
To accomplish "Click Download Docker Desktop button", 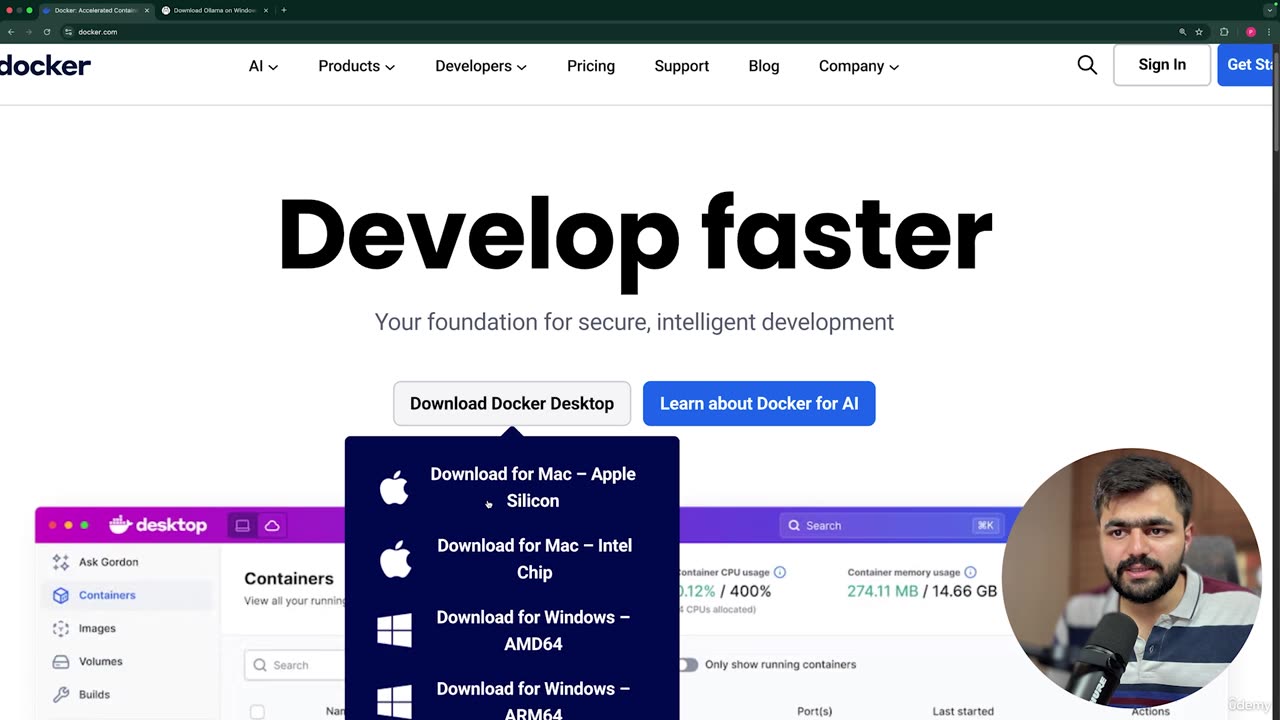I will (x=512, y=403).
